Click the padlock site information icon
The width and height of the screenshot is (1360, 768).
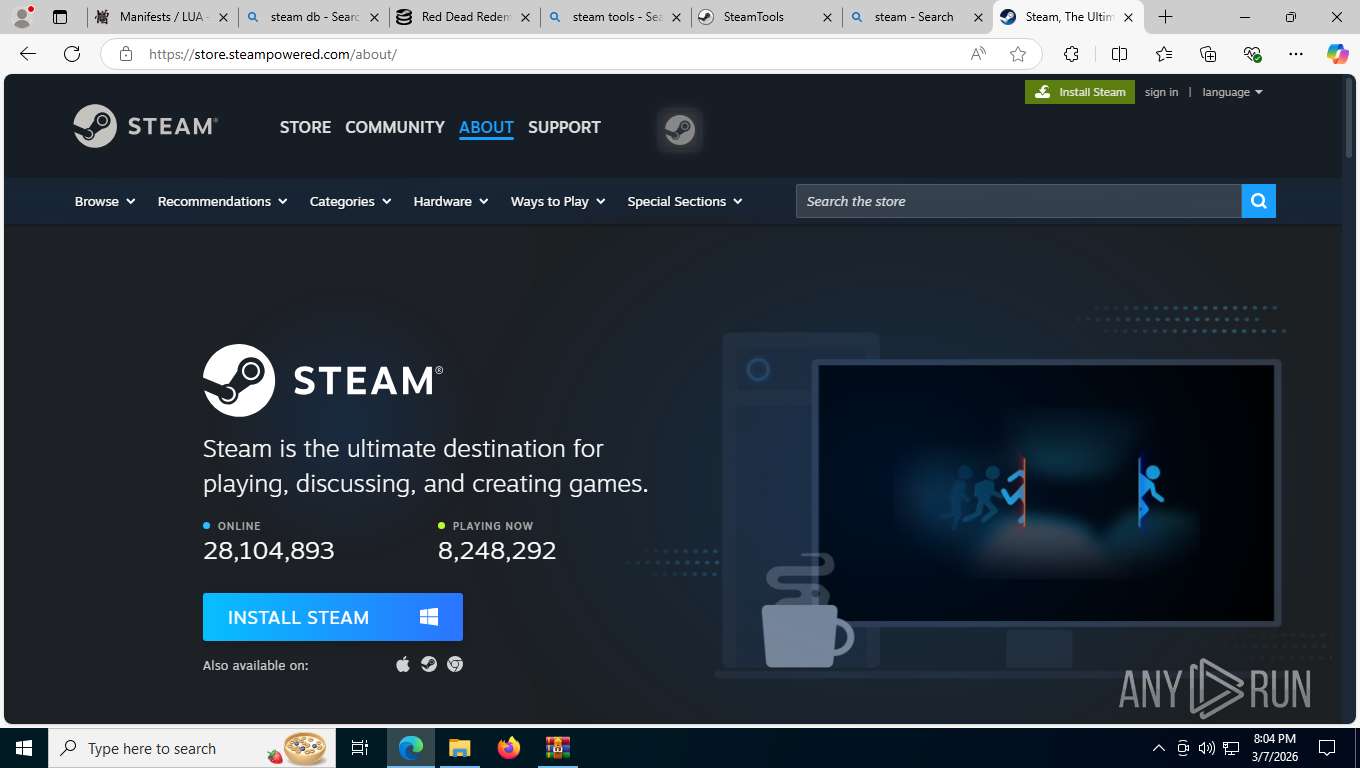click(x=126, y=54)
